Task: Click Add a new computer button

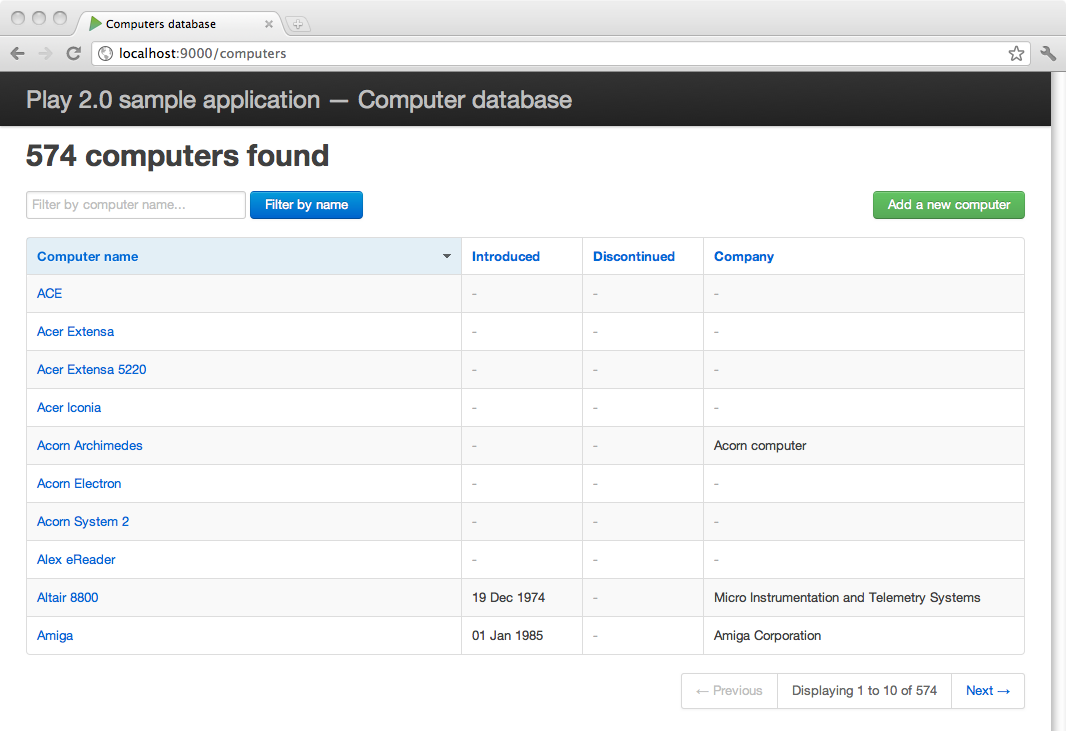Action: pos(948,205)
